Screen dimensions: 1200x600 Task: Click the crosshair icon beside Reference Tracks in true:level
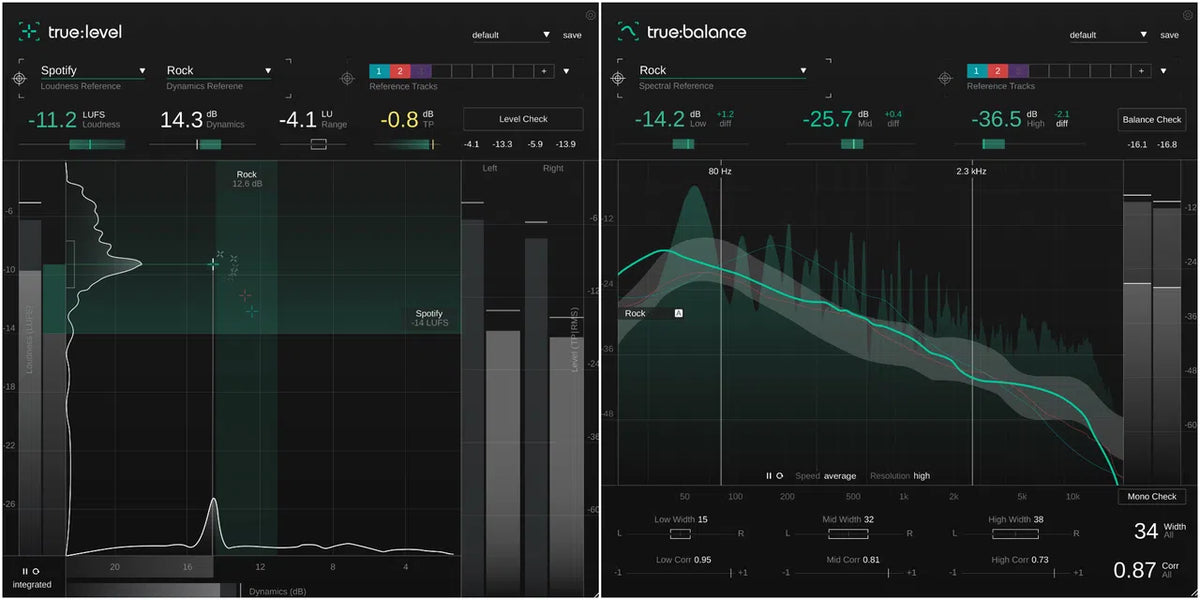(x=345, y=76)
